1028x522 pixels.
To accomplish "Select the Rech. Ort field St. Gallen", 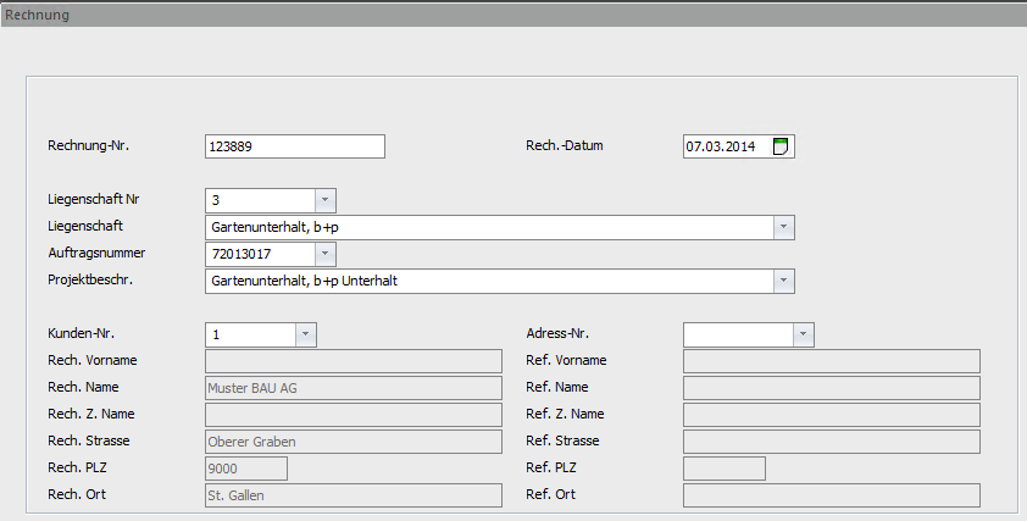I will (x=353, y=496).
